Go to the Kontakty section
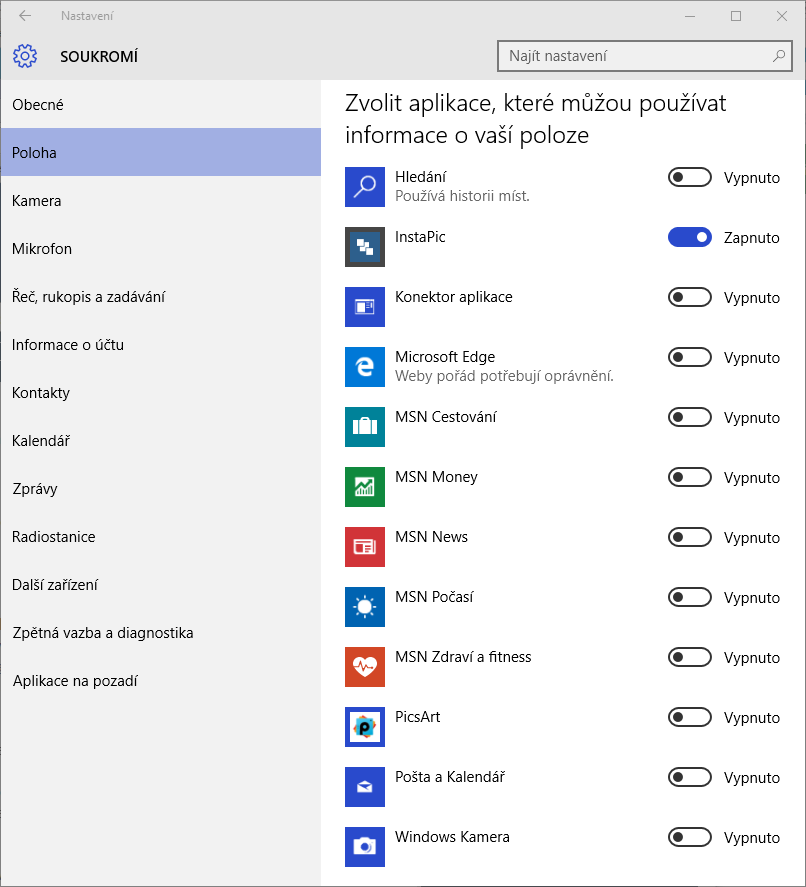The width and height of the screenshot is (806, 887). point(161,393)
